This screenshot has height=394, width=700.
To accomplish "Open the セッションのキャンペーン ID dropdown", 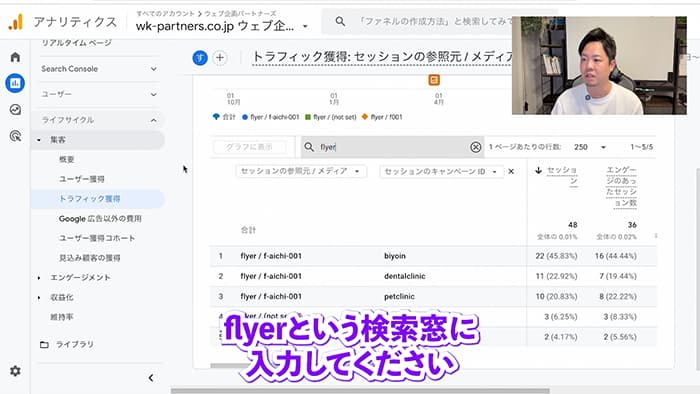I will (442, 171).
